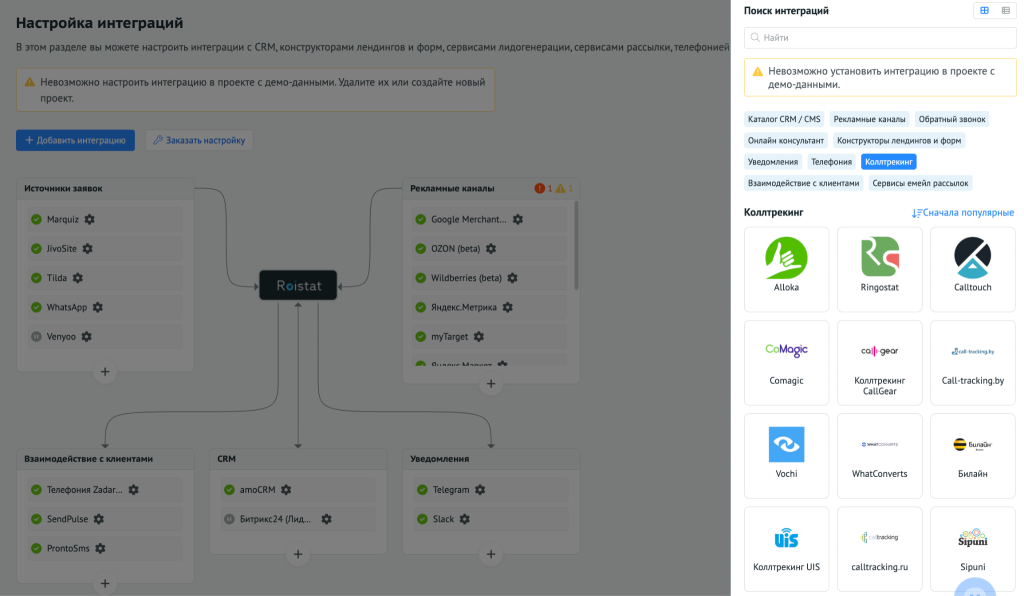Viewport: 1024px width, 596px height.
Task: Click the Найти search field
Action: pyautogui.click(x=880, y=38)
